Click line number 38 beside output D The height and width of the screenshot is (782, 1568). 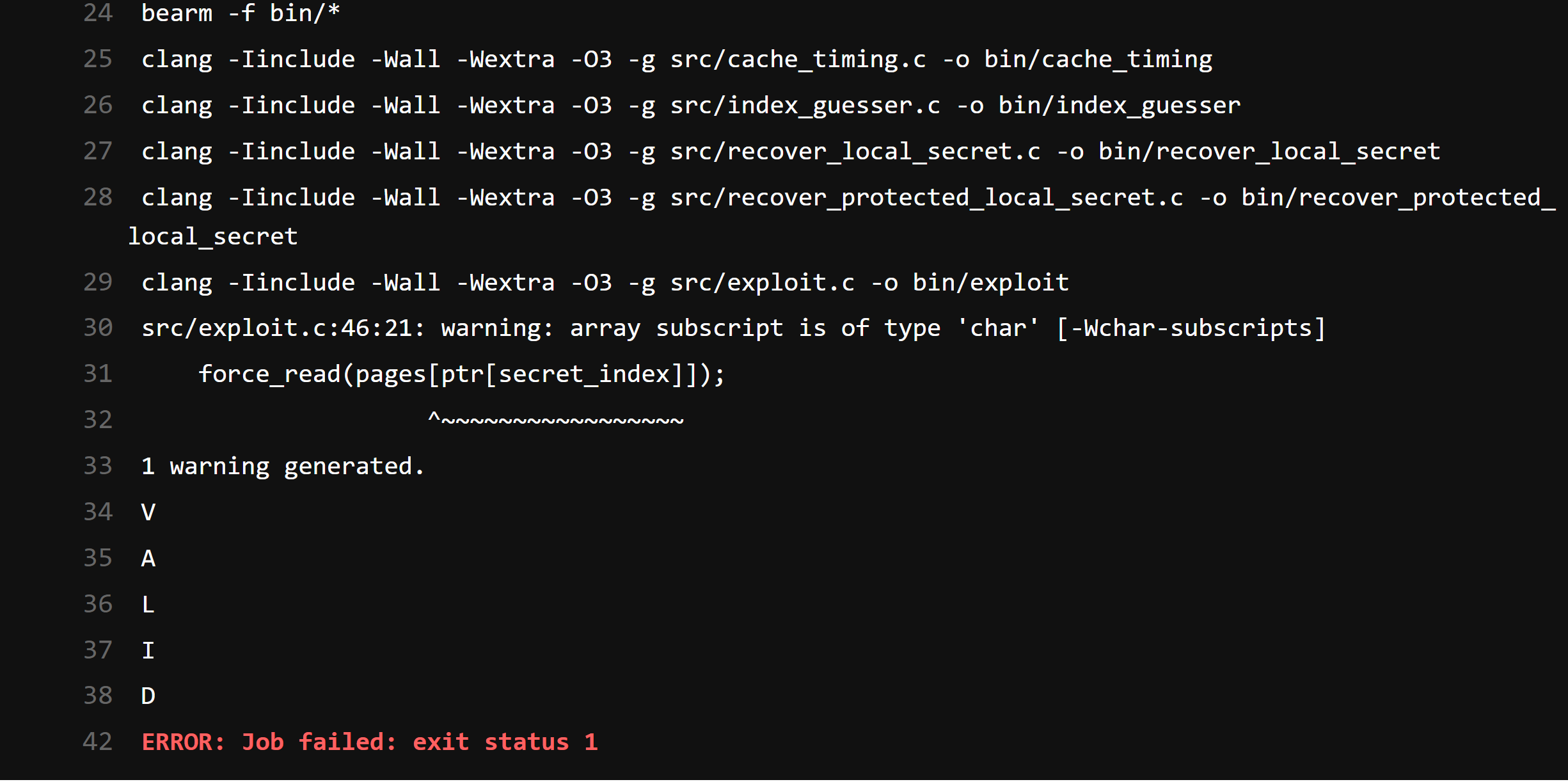pos(98,696)
